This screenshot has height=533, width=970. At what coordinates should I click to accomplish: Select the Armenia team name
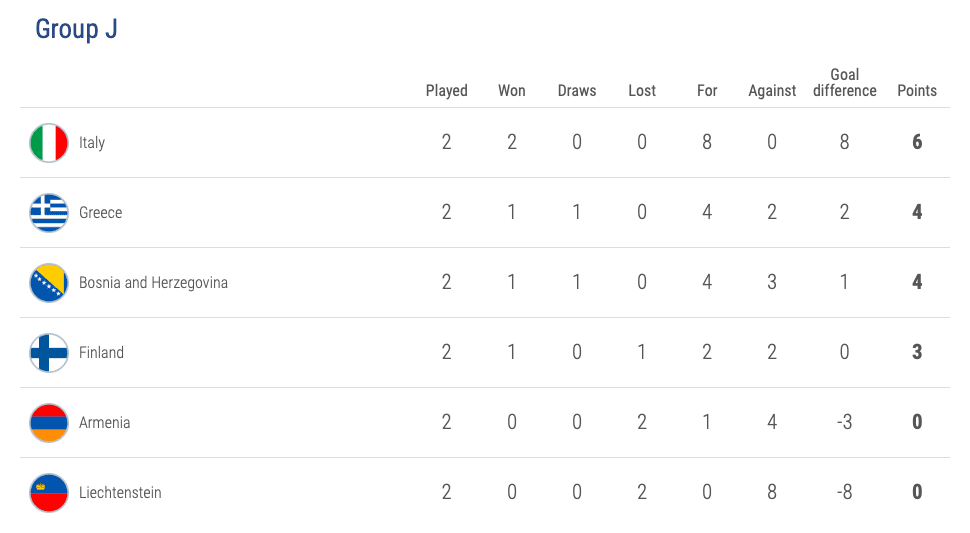104,423
